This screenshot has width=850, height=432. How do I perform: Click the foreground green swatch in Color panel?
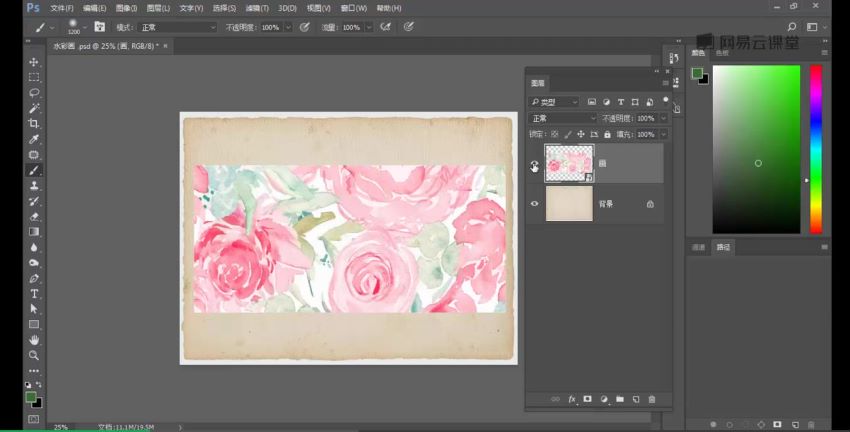(x=697, y=73)
